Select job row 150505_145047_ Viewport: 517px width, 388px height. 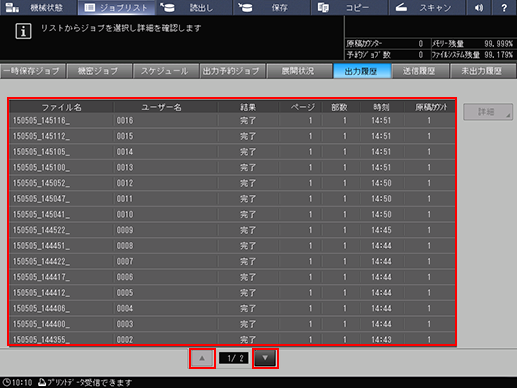(x=232, y=199)
